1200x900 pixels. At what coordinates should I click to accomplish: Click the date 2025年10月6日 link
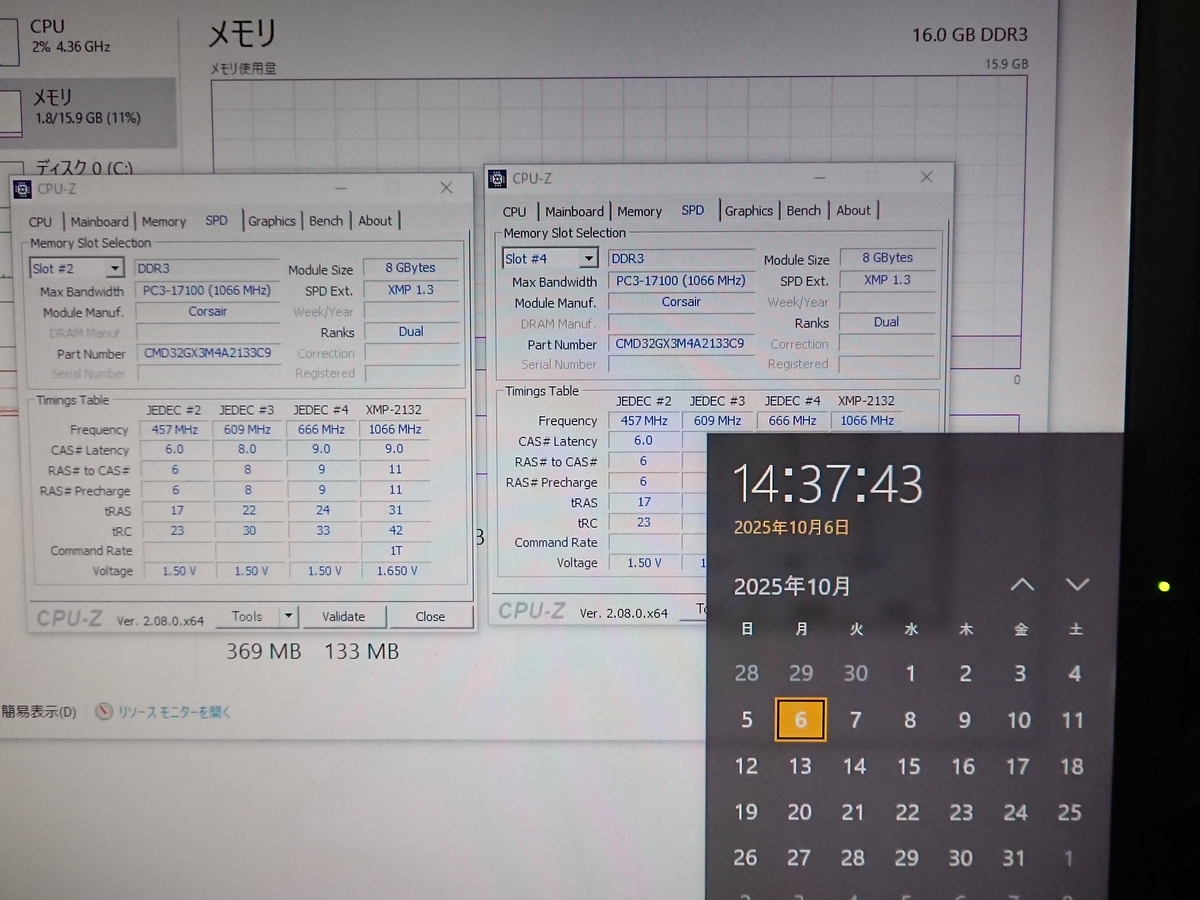pyautogui.click(x=791, y=527)
